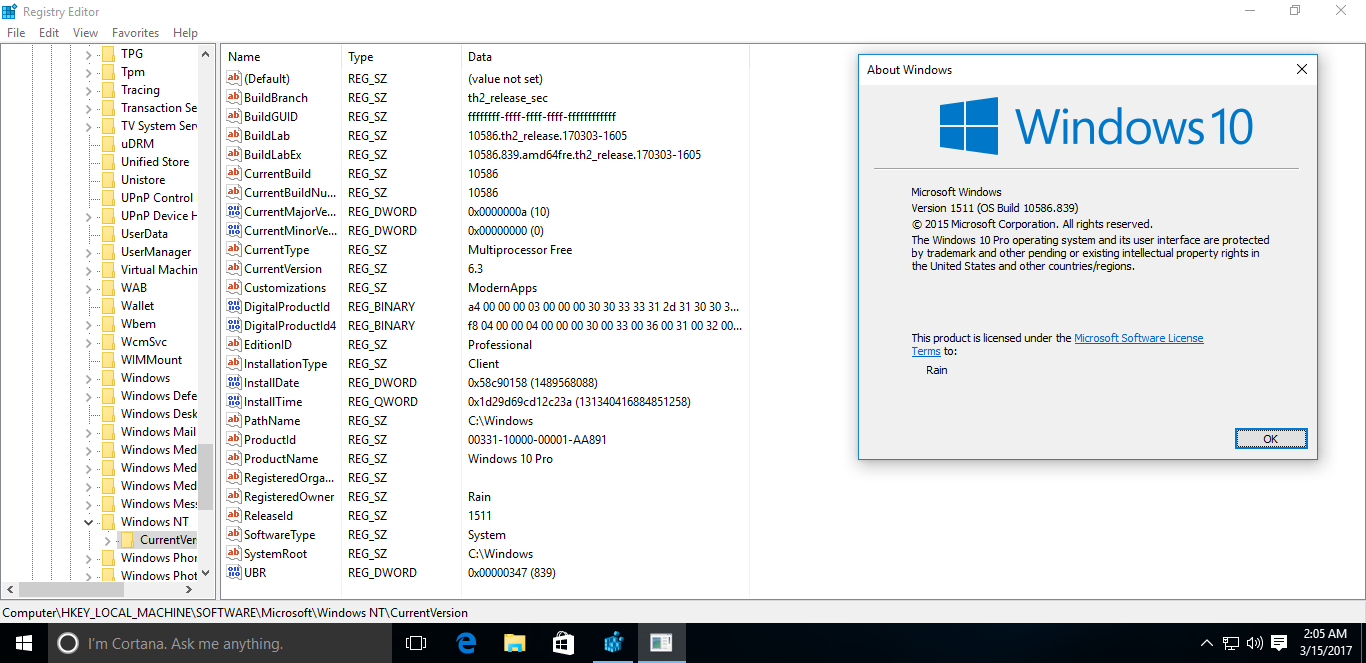Image resolution: width=1366 pixels, height=663 pixels.
Task: Click the InstallTime QWORD value icon
Action: (234, 402)
